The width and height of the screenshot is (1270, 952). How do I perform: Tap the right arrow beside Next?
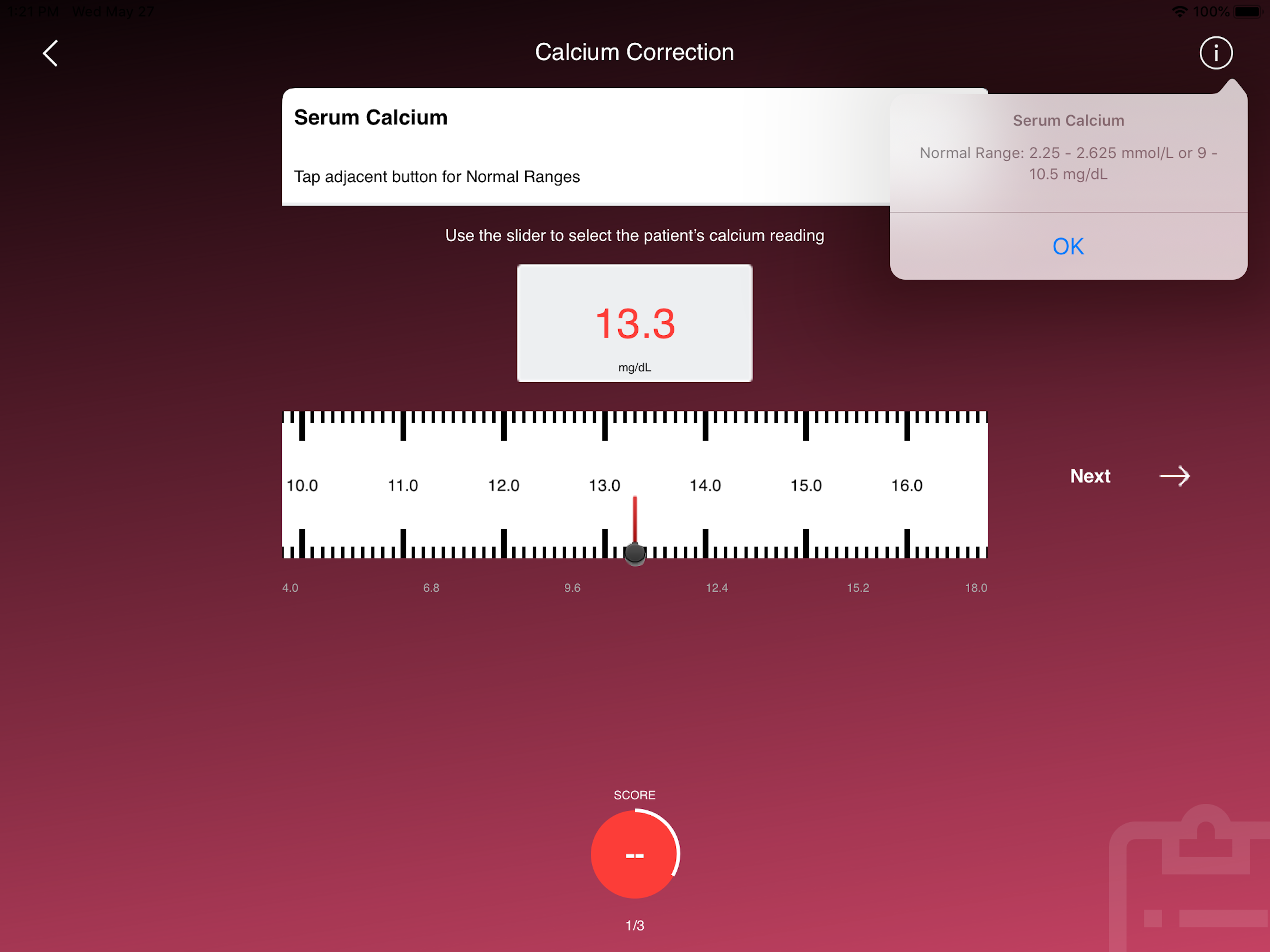(1175, 476)
